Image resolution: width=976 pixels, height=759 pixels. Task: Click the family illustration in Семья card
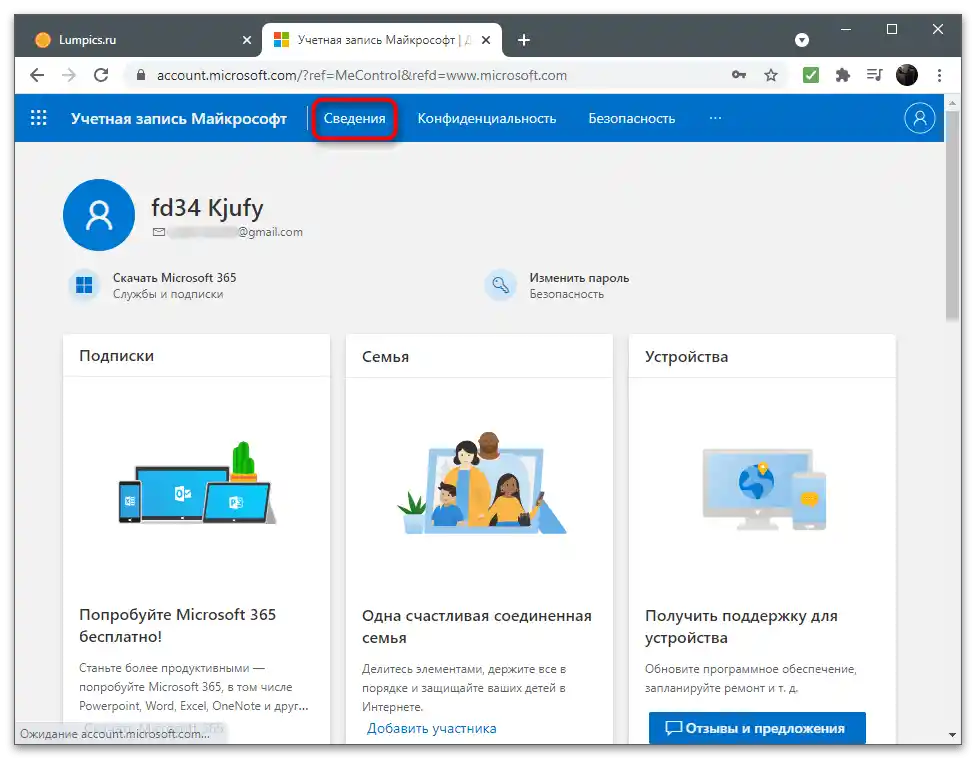pyautogui.click(x=481, y=483)
